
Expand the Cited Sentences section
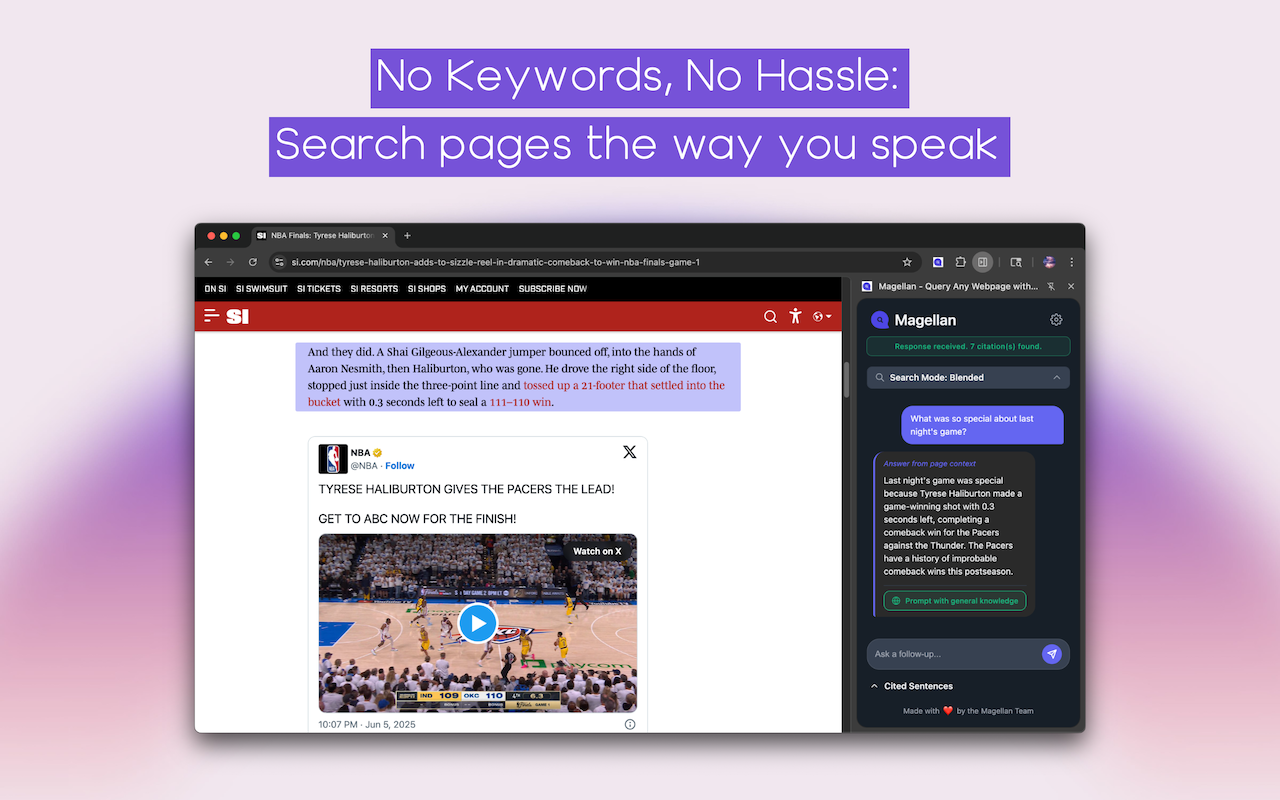911,686
